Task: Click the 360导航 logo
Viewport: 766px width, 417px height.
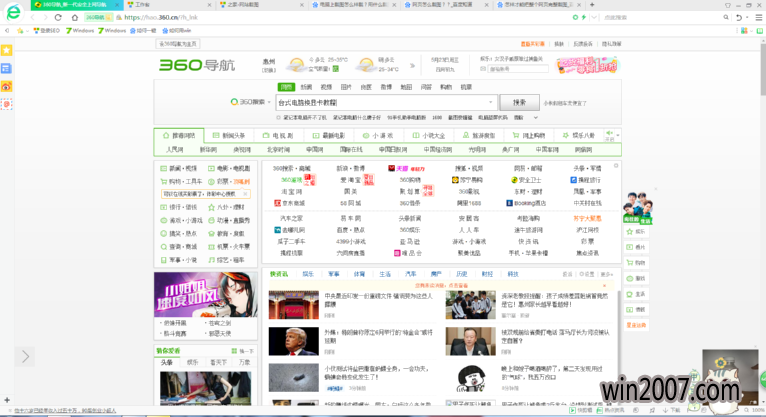Action: (x=197, y=65)
